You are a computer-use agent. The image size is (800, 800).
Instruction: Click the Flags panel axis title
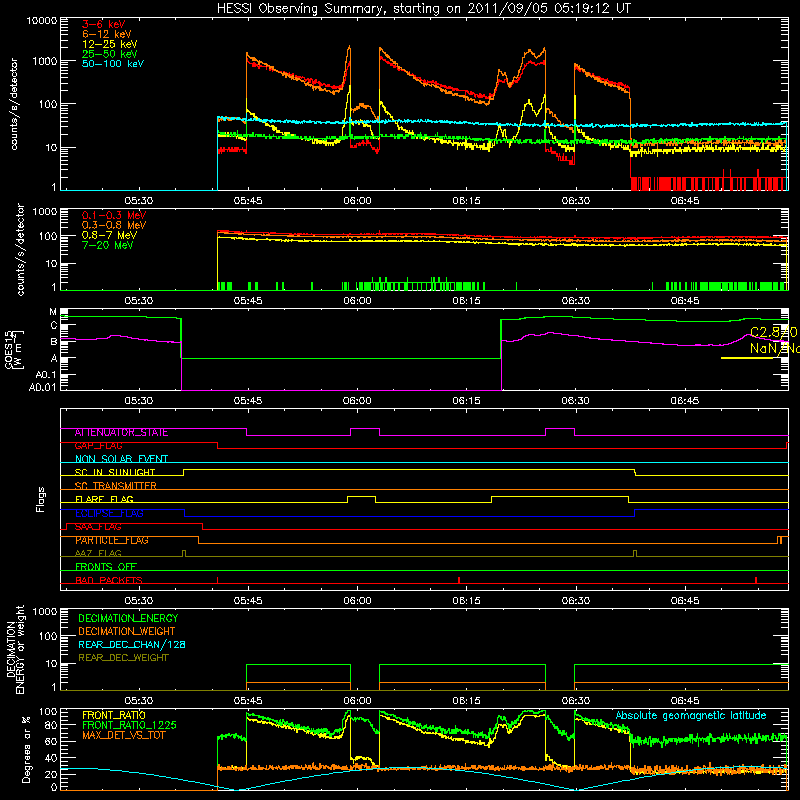pyautogui.click(x=40, y=499)
